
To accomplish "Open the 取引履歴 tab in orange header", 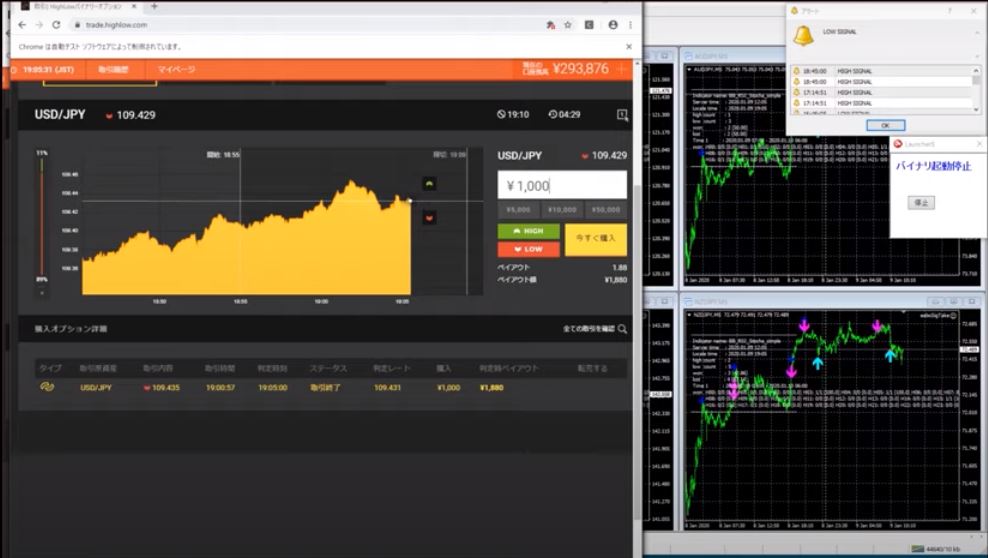I will point(113,69).
